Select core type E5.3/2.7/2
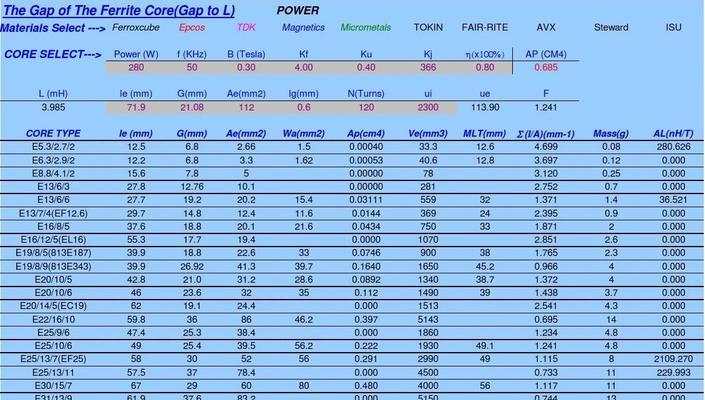 click(53, 147)
